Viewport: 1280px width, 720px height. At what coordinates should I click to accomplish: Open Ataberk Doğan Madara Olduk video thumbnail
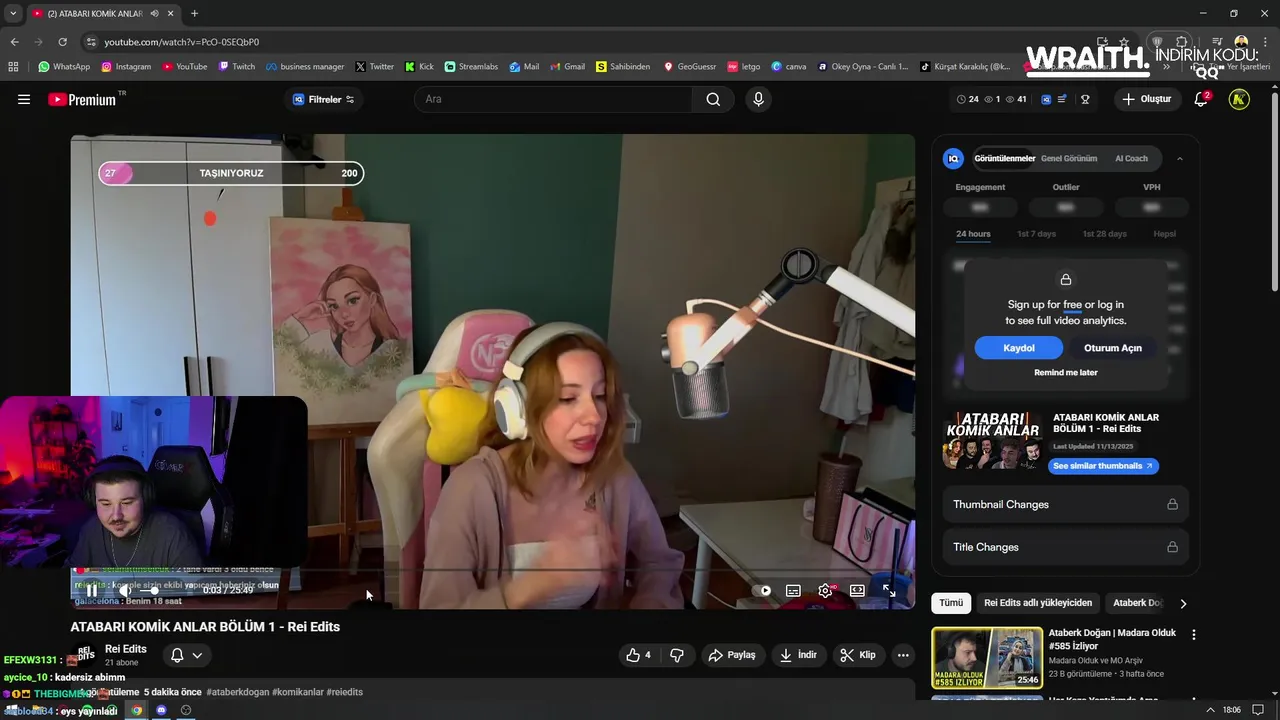tap(987, 657)
